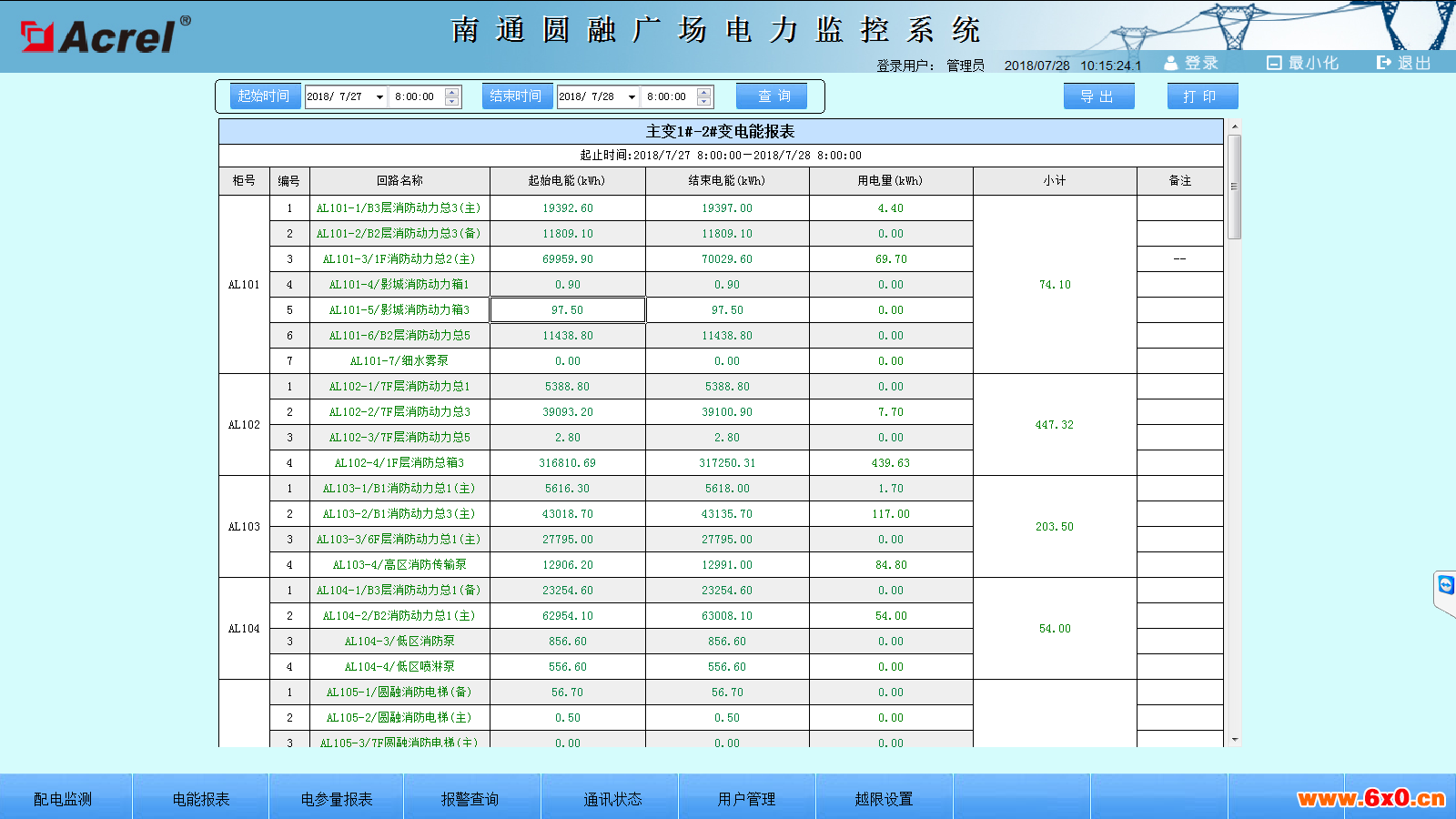Click the subtotal value 447.32
Screen dimensions: 1456x819
point(1055,425)
